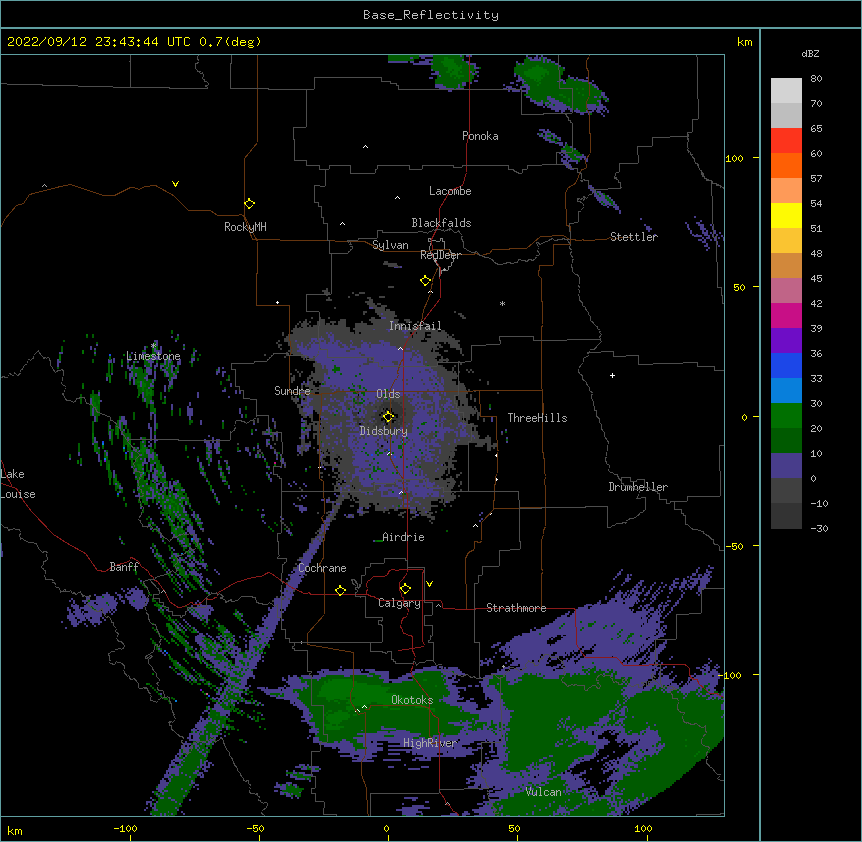Click the -30 value on dBZ legend
862x842 pixels.
coord(819,528)
